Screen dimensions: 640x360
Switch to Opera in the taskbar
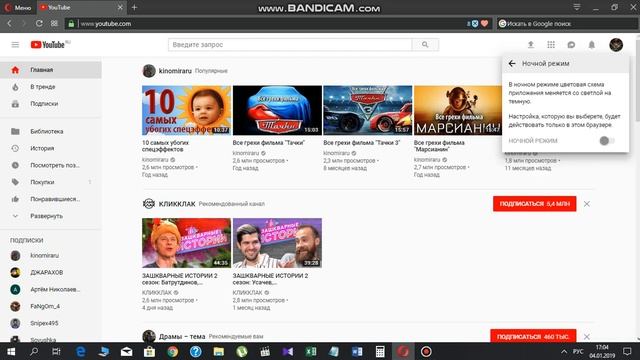point(403,351)
